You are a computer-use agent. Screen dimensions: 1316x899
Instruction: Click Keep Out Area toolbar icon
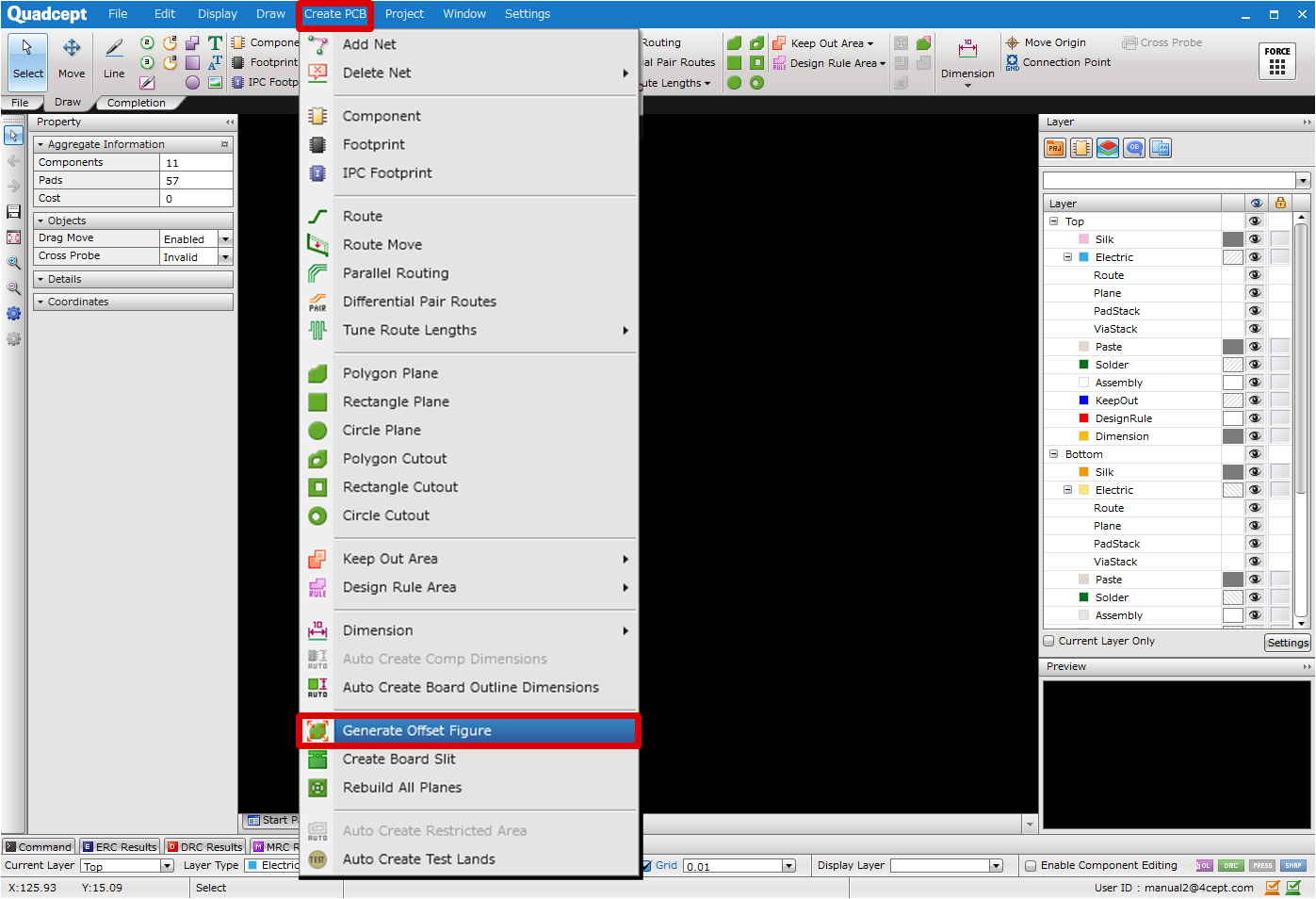pyautogui.click(x=779, y=43)
